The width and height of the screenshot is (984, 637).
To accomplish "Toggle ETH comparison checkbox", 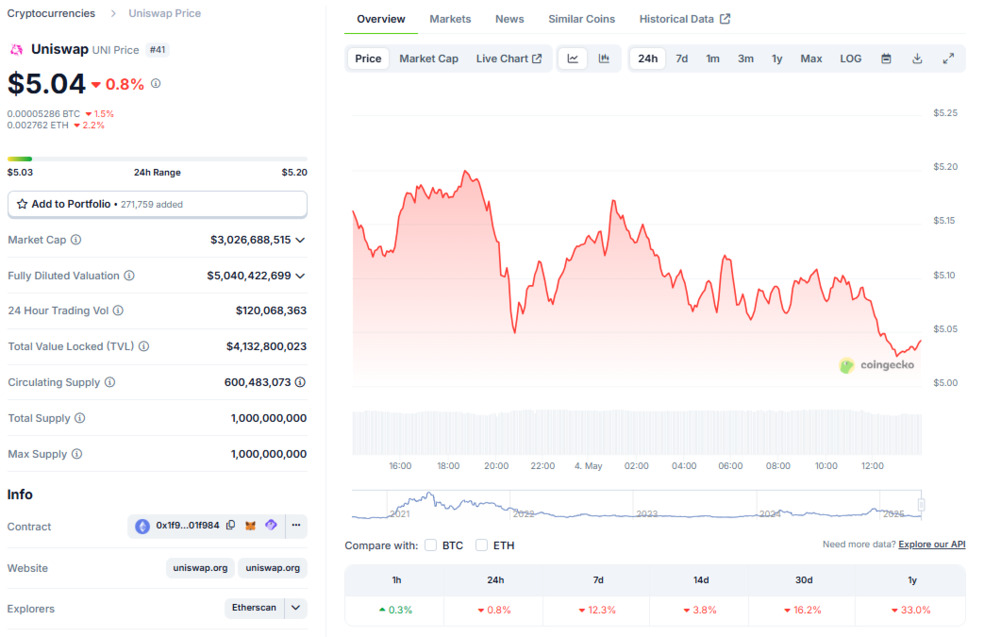I will pyautogui.click(x=481, y=545).
